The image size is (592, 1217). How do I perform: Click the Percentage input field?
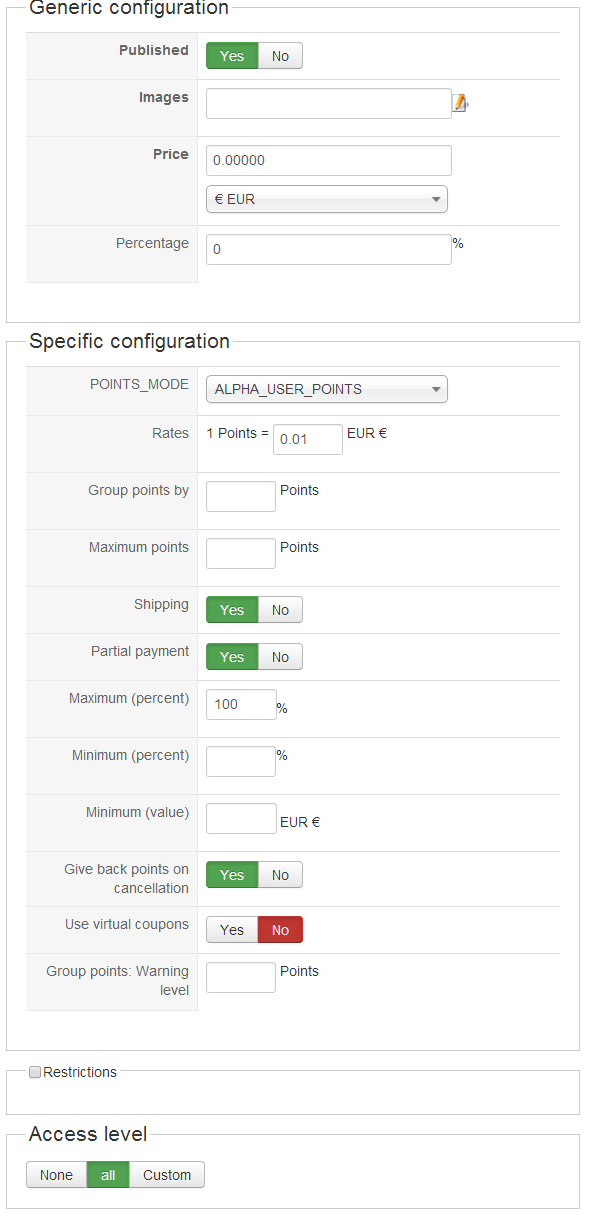pos(329,249)
